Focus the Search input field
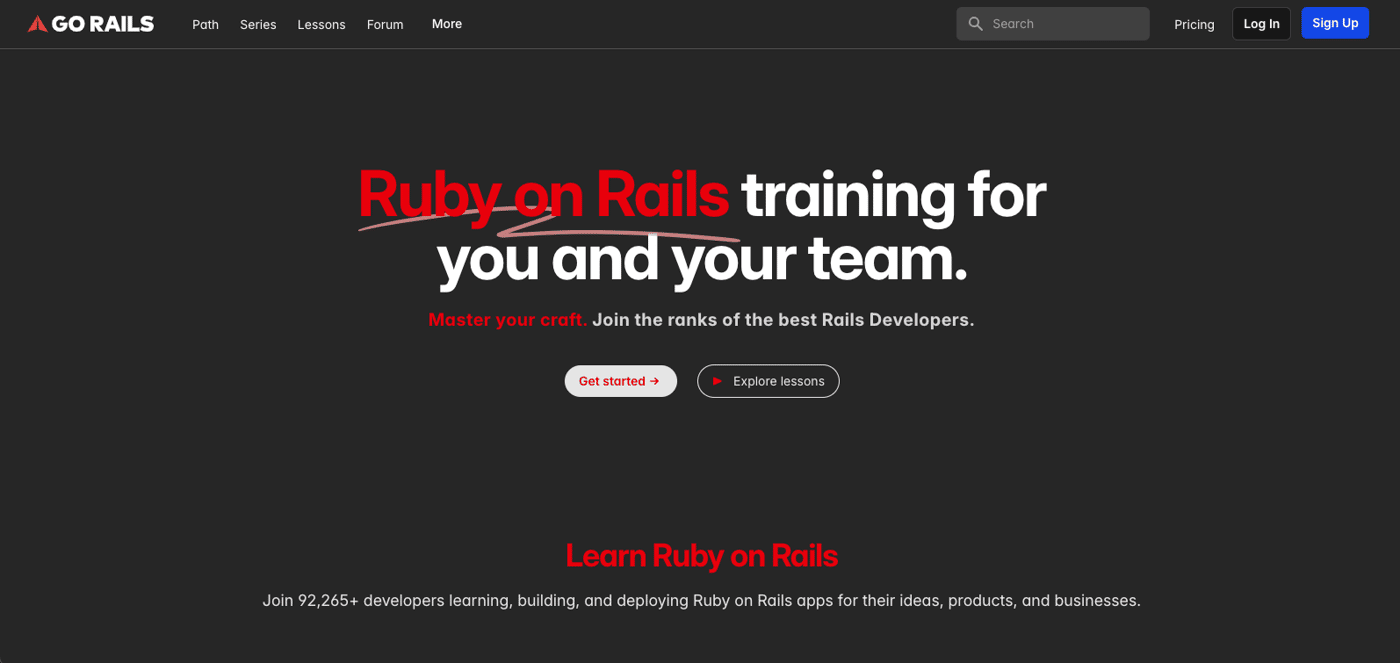 tap(1053, 24)
